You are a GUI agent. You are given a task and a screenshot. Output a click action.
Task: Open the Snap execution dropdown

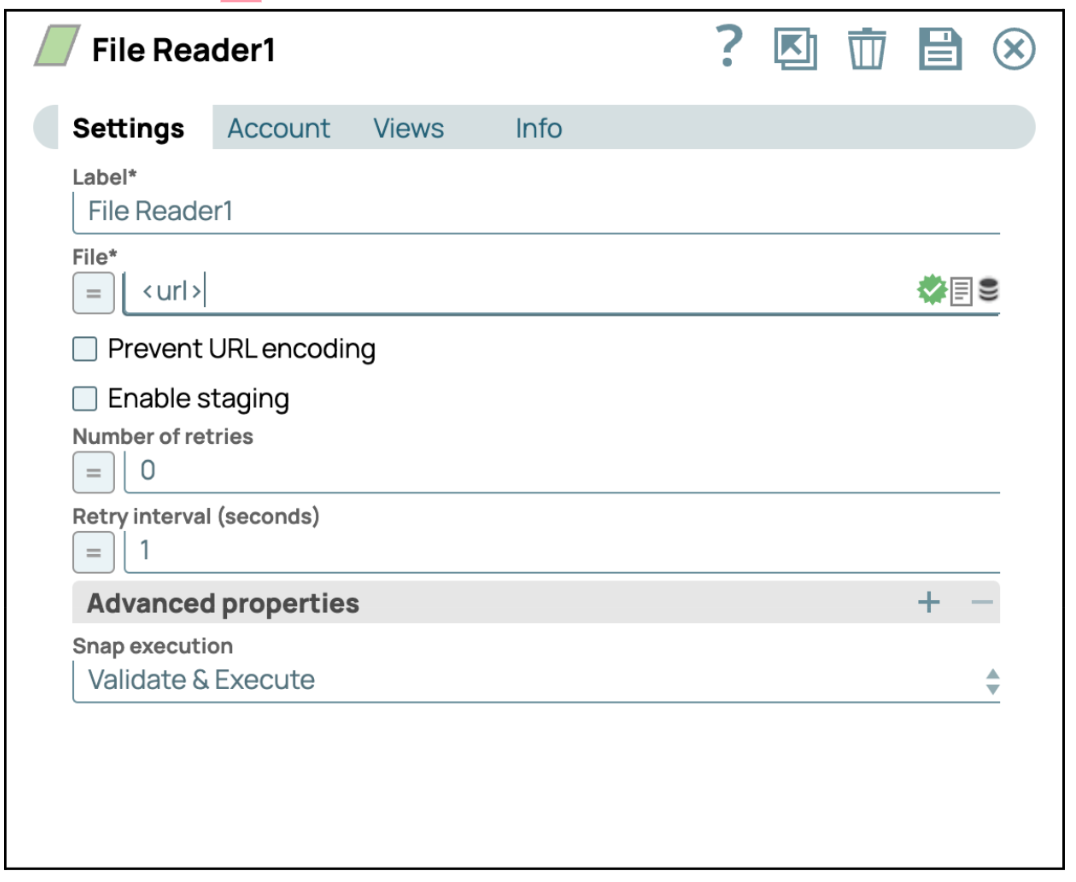tap(536, 681)
